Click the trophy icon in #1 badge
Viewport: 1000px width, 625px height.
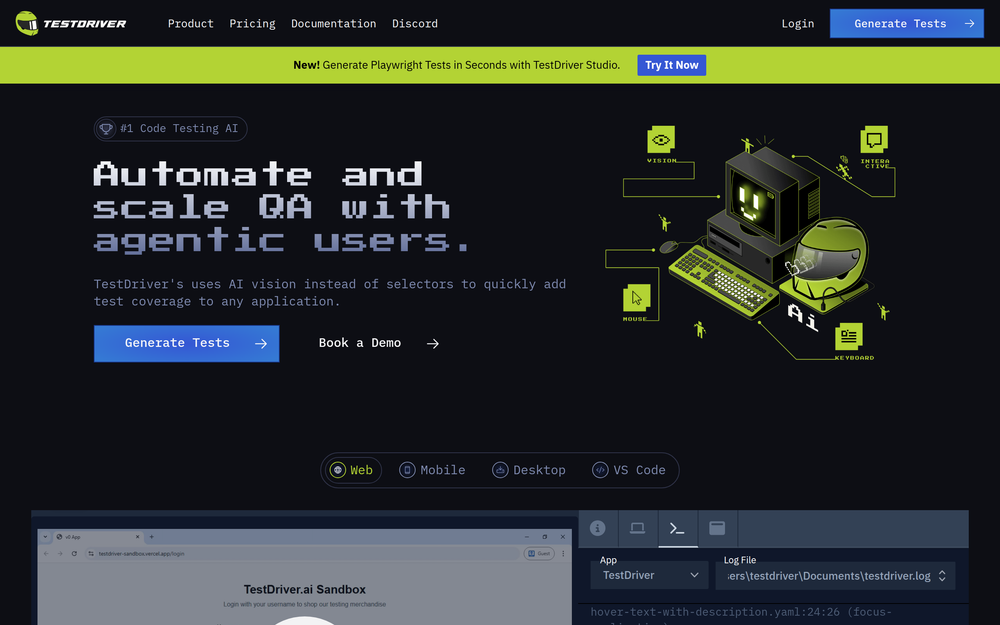pyautogui.click(x=106, y=129)
